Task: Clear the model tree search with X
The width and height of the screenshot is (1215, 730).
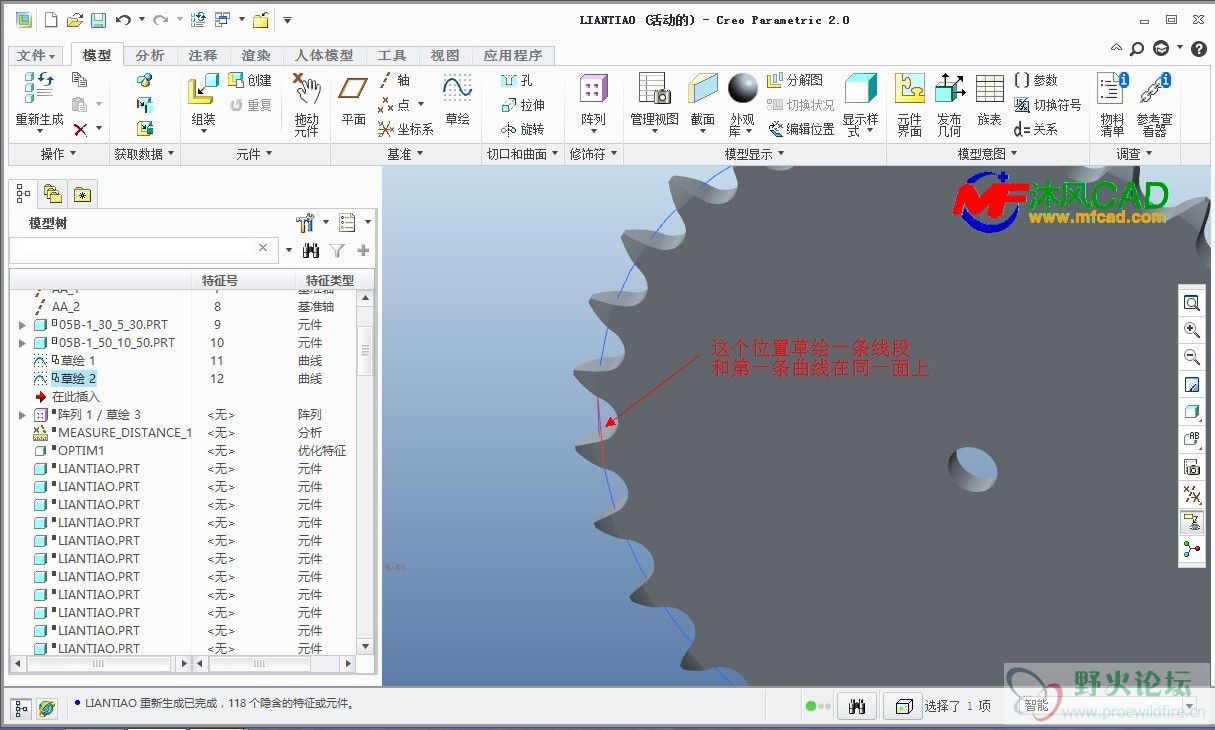Action: click(263, 248)
